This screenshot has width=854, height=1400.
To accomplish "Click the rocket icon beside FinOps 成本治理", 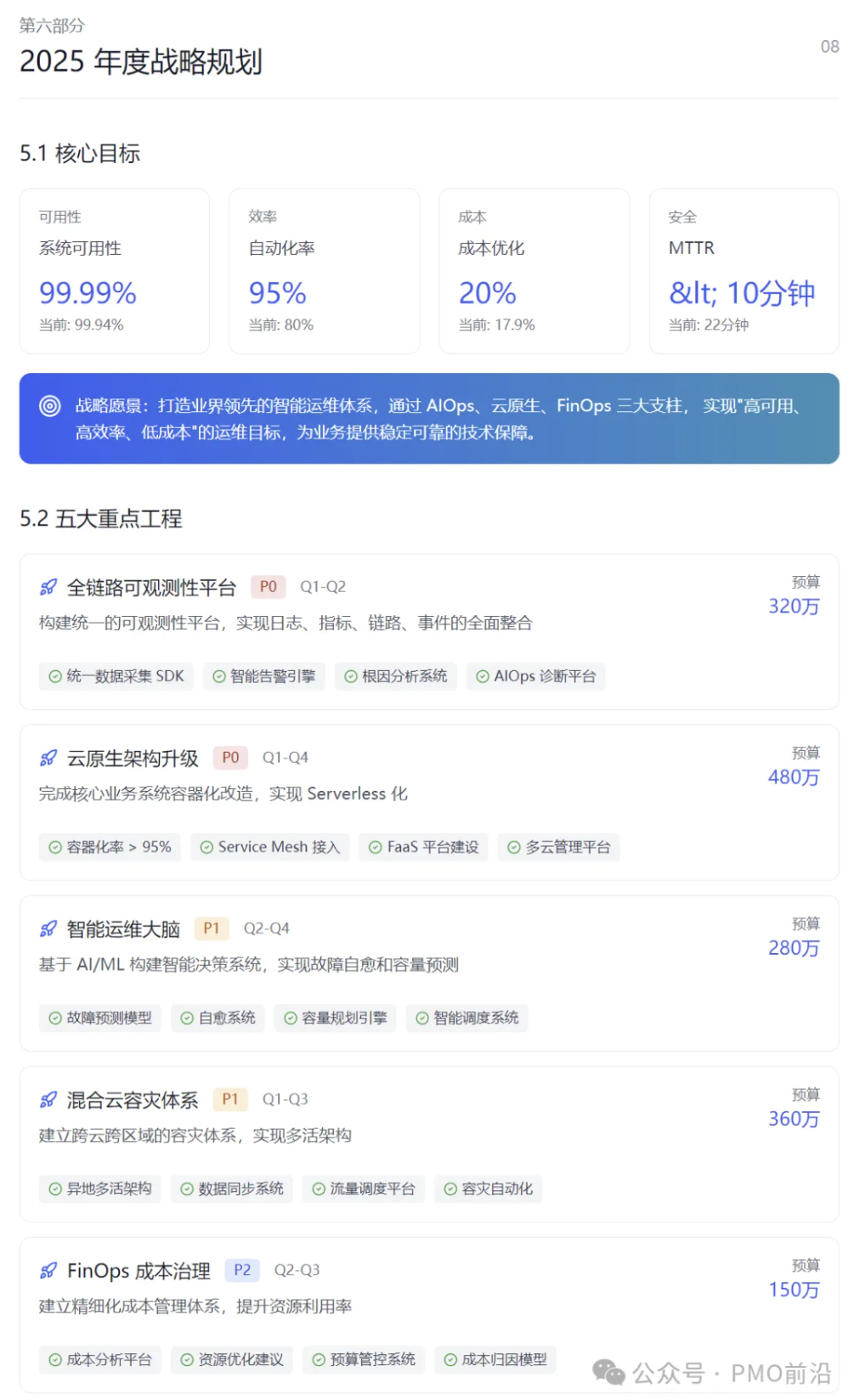I will pyautogui.click(x=48, y=1271).
